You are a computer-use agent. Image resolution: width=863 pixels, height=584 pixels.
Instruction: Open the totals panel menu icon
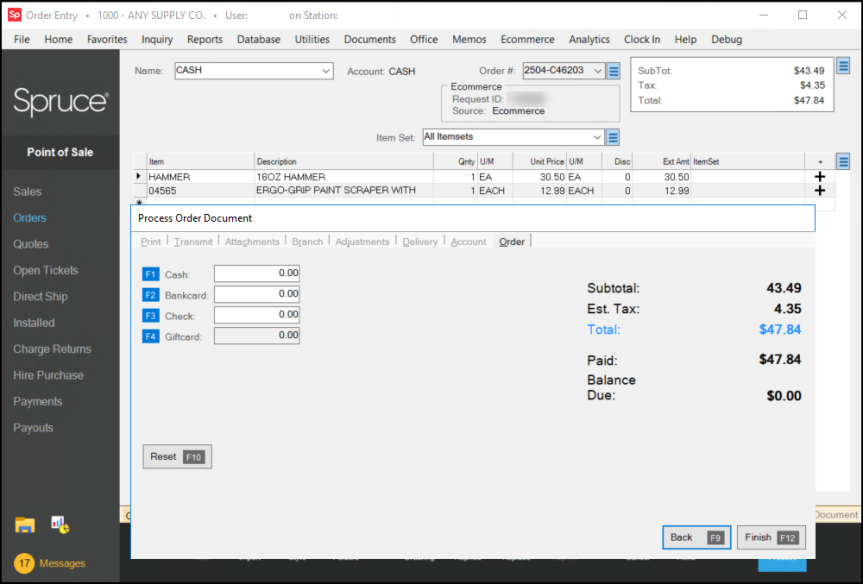843,67
